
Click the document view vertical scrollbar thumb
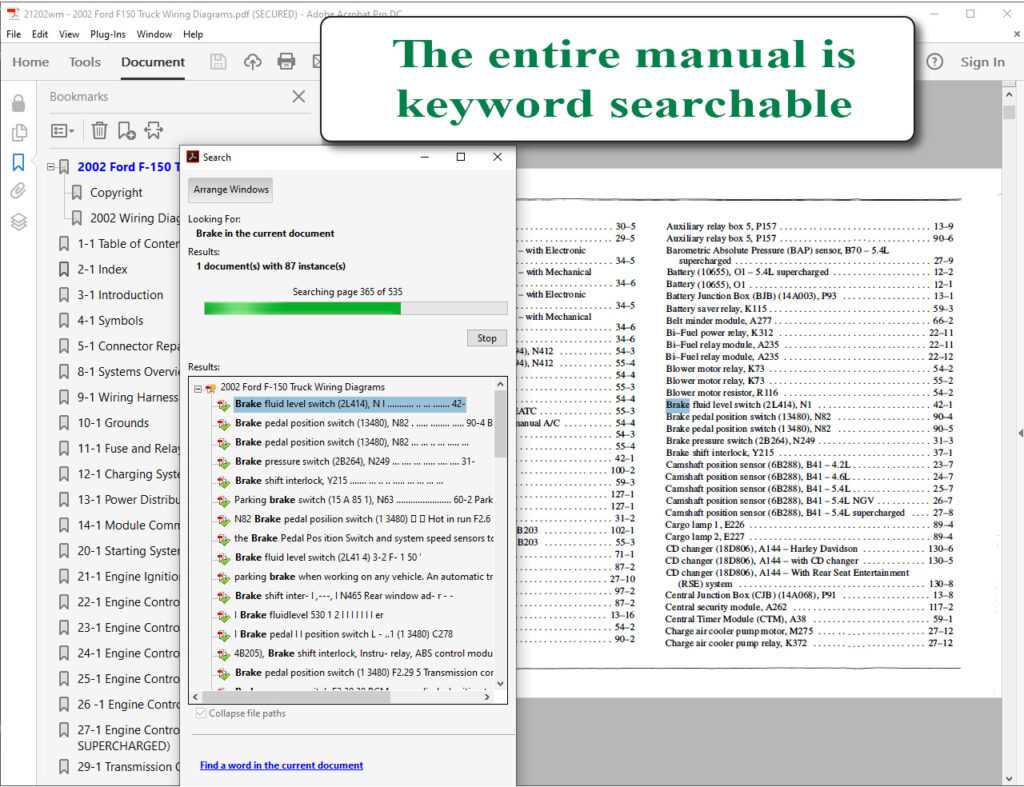click(1009, 112)
